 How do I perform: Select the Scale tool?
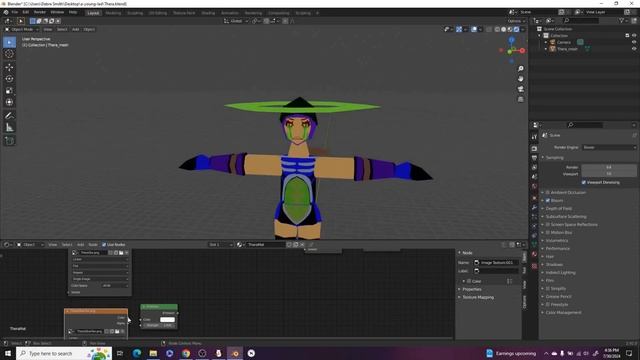point(9,91)
